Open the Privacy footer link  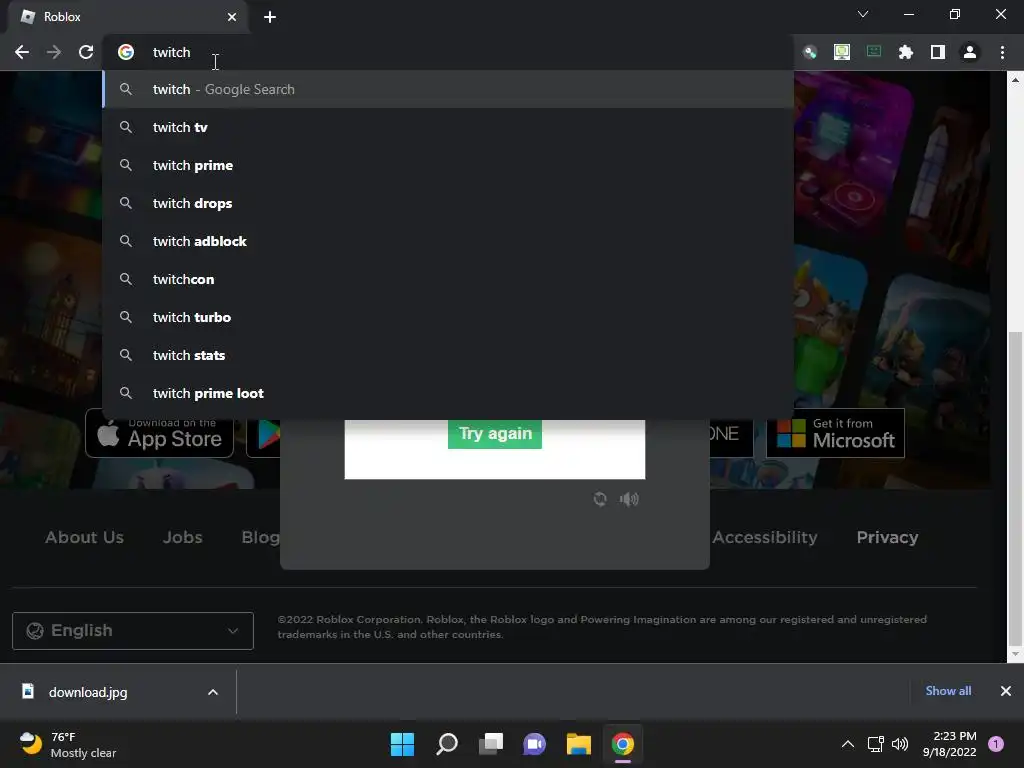tap(887, 537)
